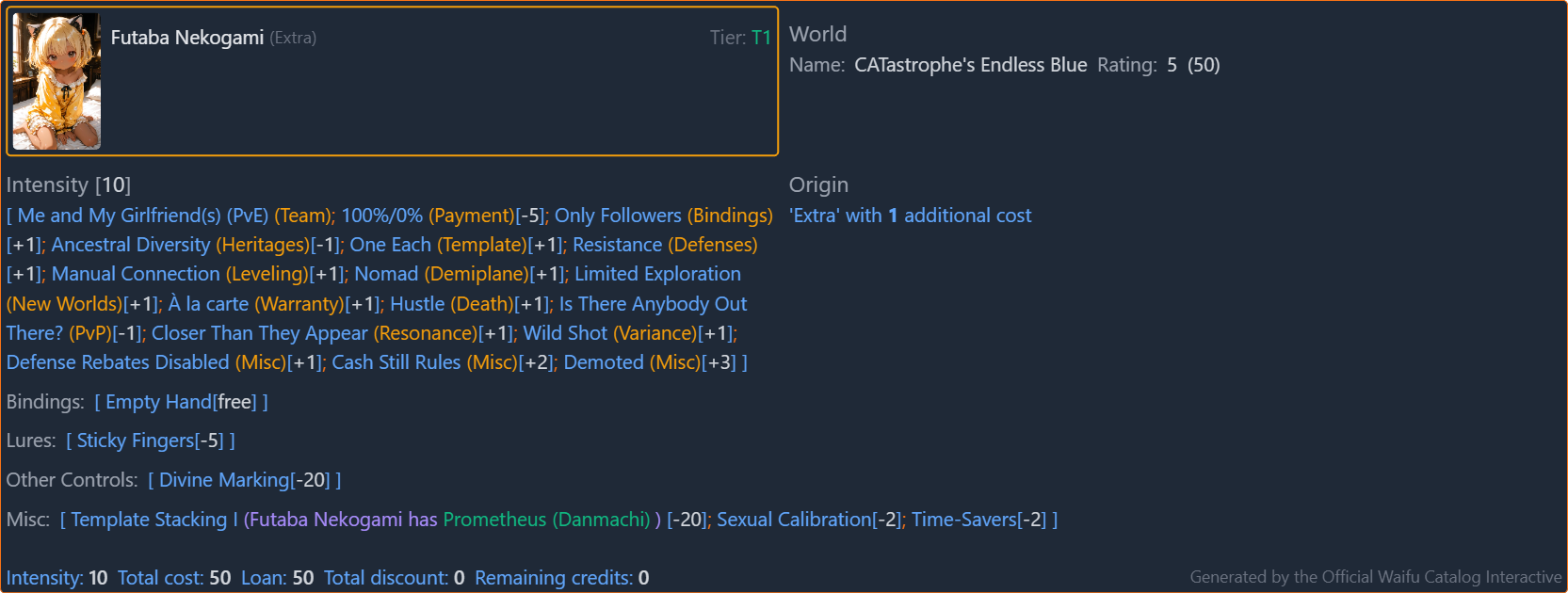Screen dimensions: 1568x593
Task: Select the Futaba Nekogami name text
Action: 187,38
